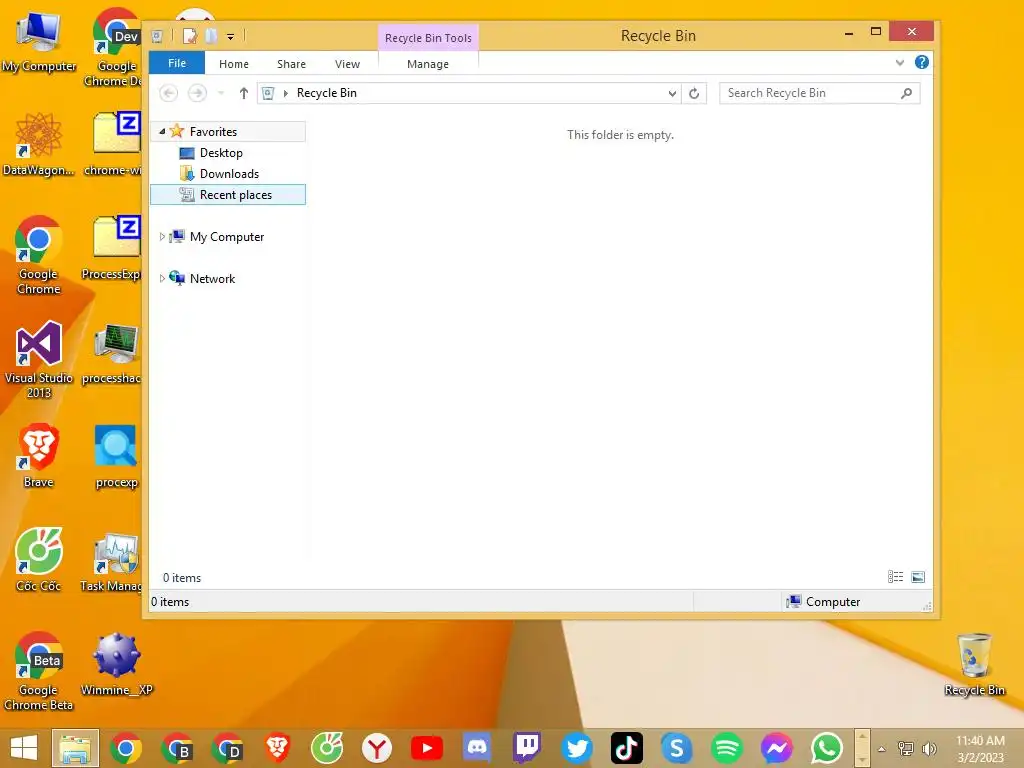Select Desktop in Favorites
The width and height of the screenshot is (1024, 768).
pyautogui.click(x=221, y=153)
